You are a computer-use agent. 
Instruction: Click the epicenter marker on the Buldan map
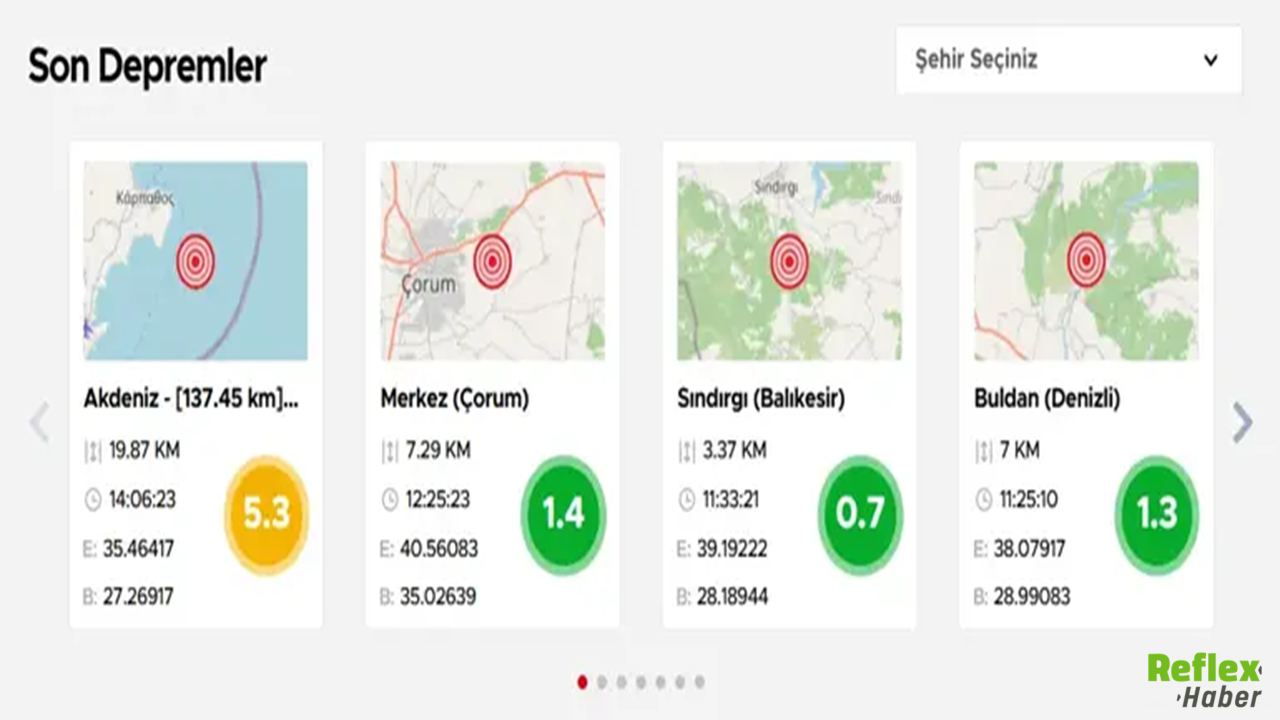1086,262
